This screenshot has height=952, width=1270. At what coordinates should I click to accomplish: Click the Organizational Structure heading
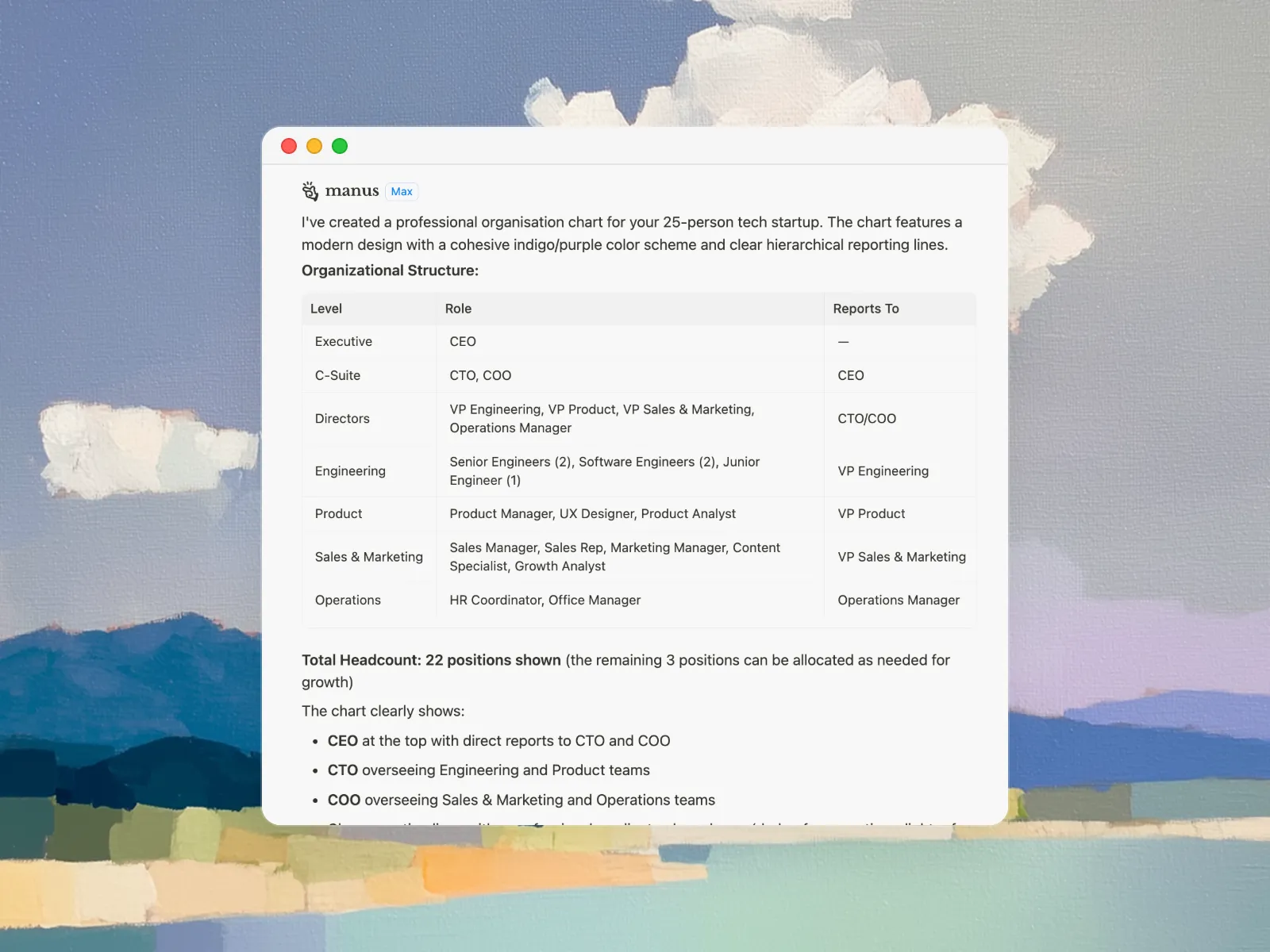point(390,271)
